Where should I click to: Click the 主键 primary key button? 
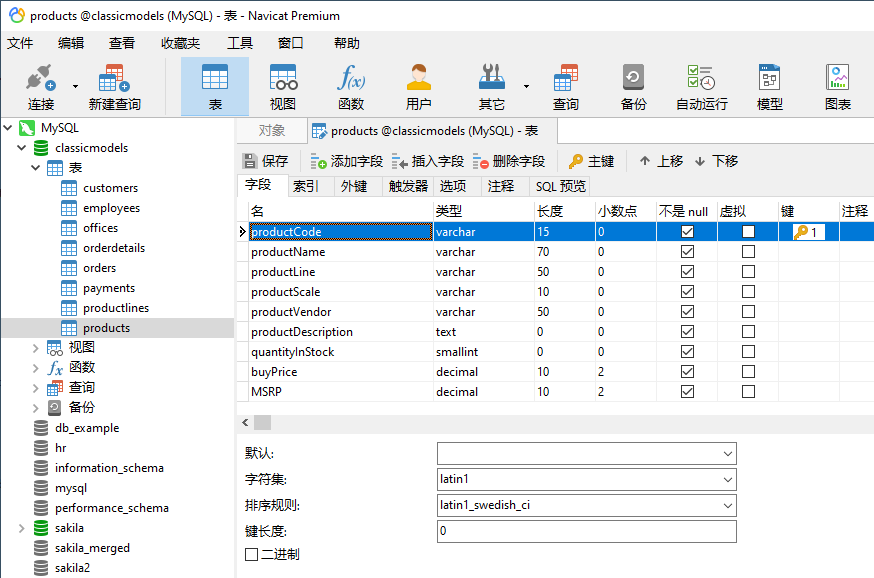[591, 161]
